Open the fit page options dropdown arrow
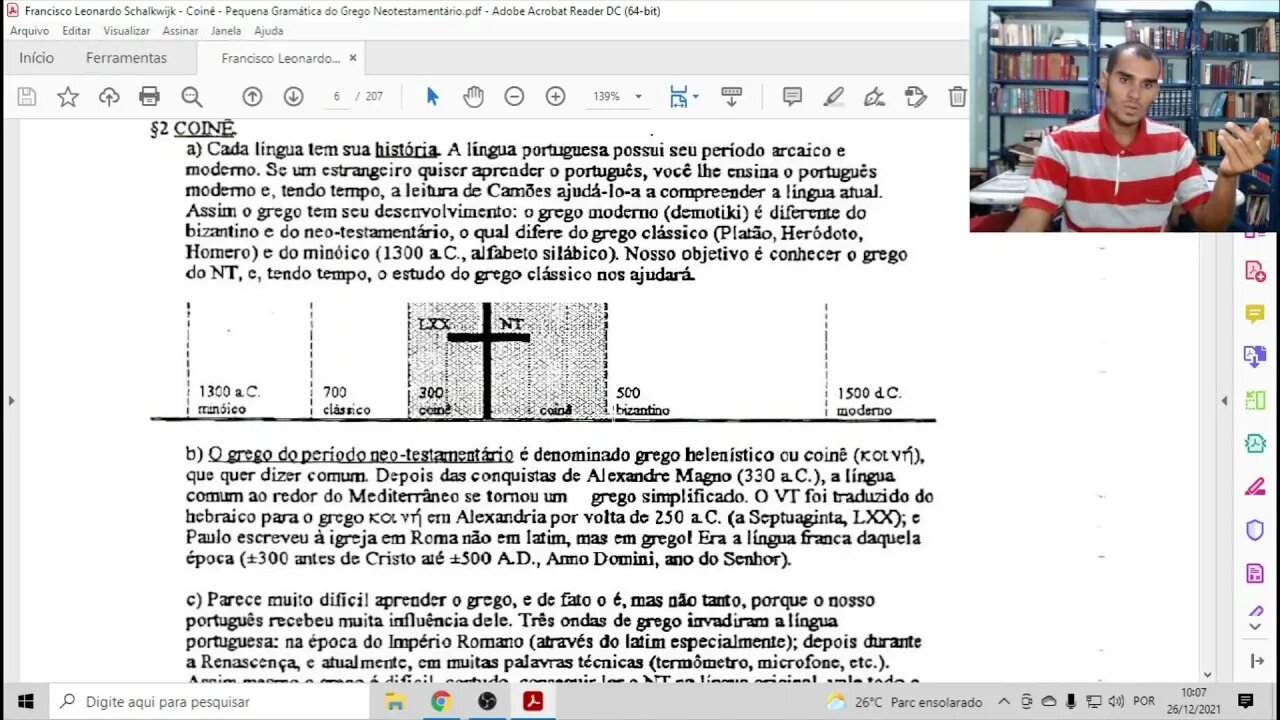This screenshot has height=720, width=1280. tap(696, 97)
